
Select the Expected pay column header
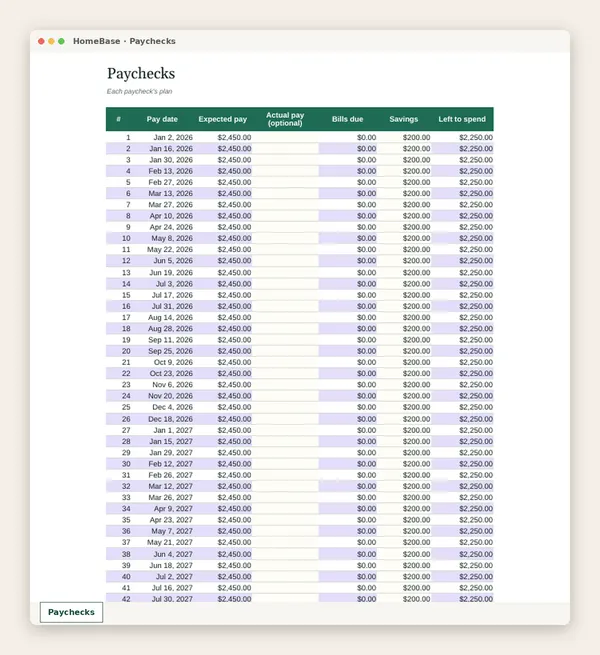coord(223,119)
